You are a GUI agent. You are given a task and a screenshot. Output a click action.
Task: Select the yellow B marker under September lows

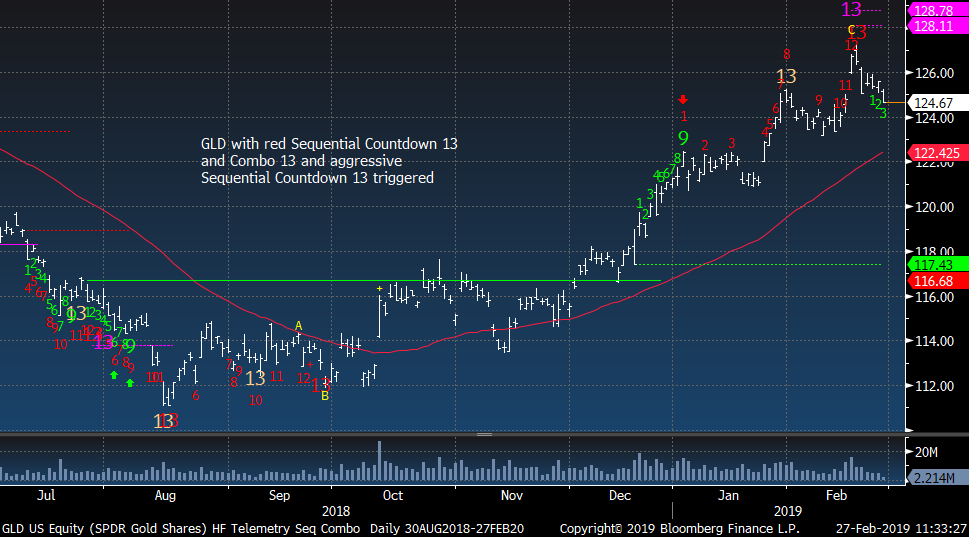point(324,396)
